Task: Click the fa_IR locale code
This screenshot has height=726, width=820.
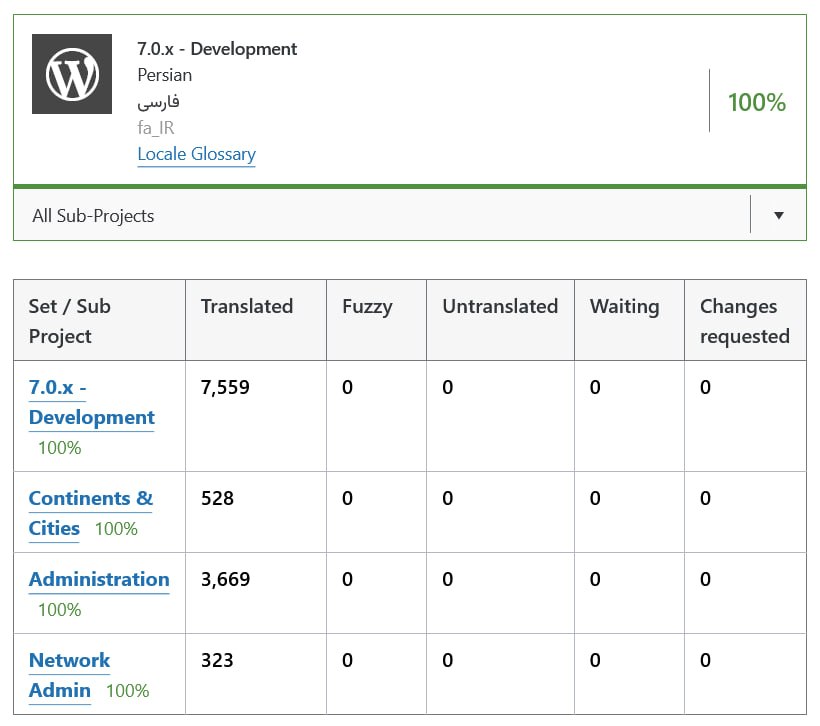Action: coord(156,128)
